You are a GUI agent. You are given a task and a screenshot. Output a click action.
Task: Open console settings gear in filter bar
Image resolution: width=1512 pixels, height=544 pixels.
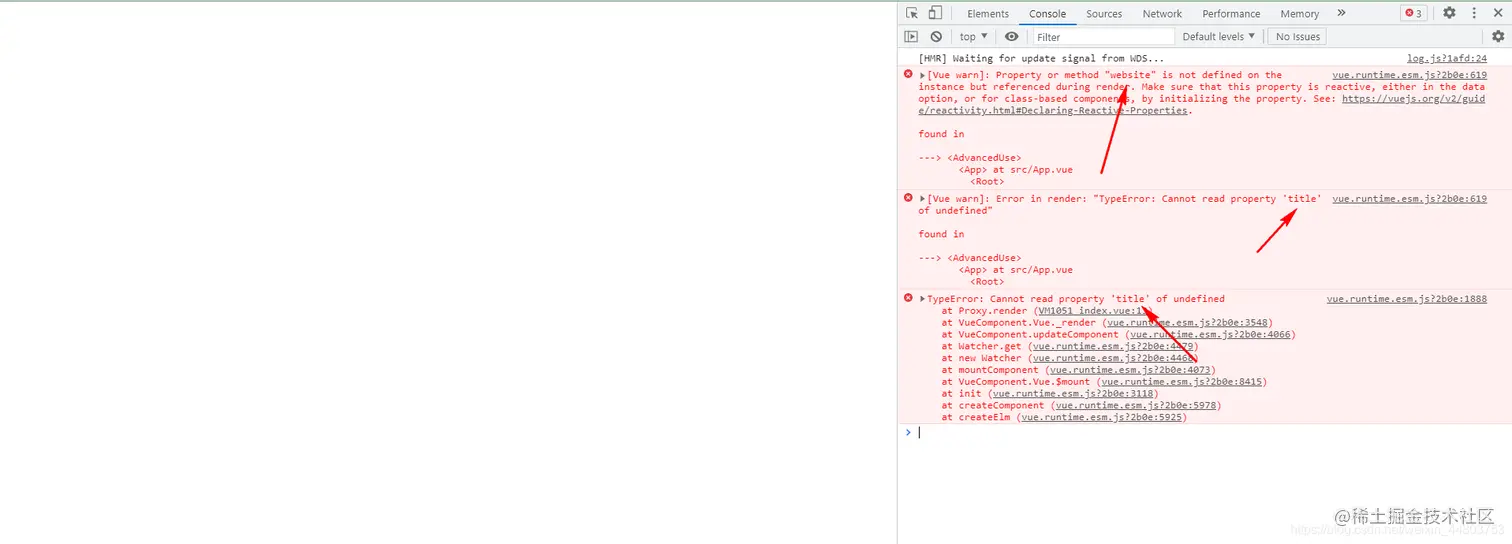click(1498, 36)
